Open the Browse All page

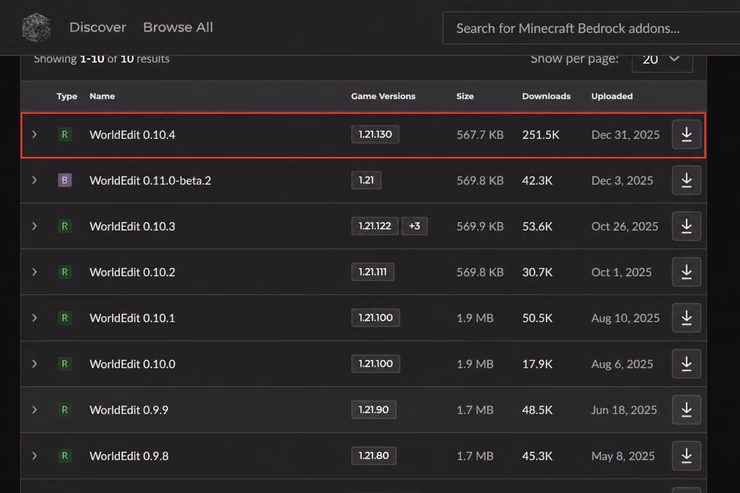[178, 27]
